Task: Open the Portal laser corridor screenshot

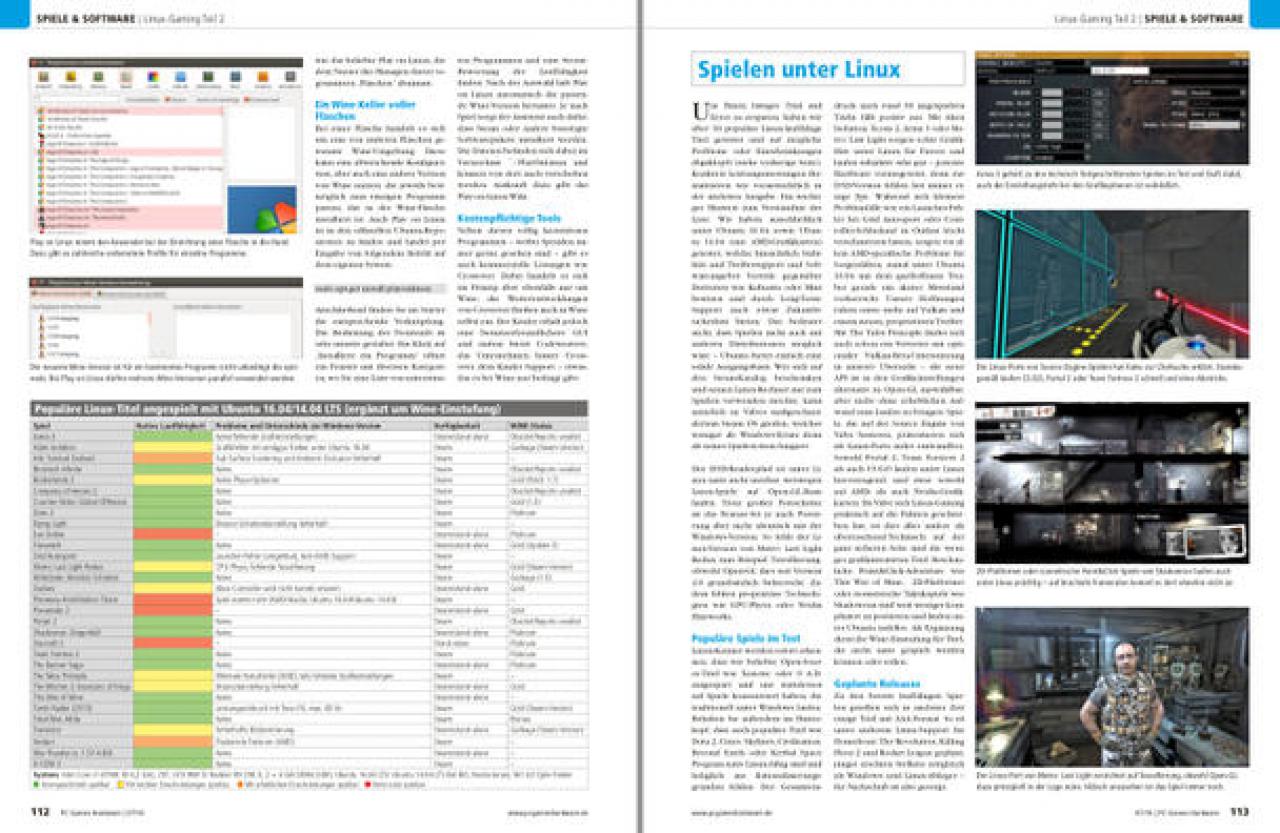Action: pos(1111,286)
